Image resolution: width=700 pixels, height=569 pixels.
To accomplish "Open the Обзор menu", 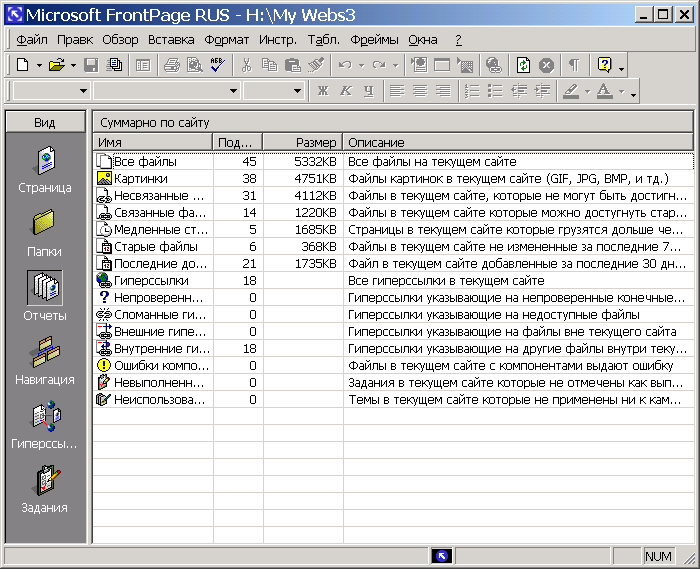I will 120,40.
